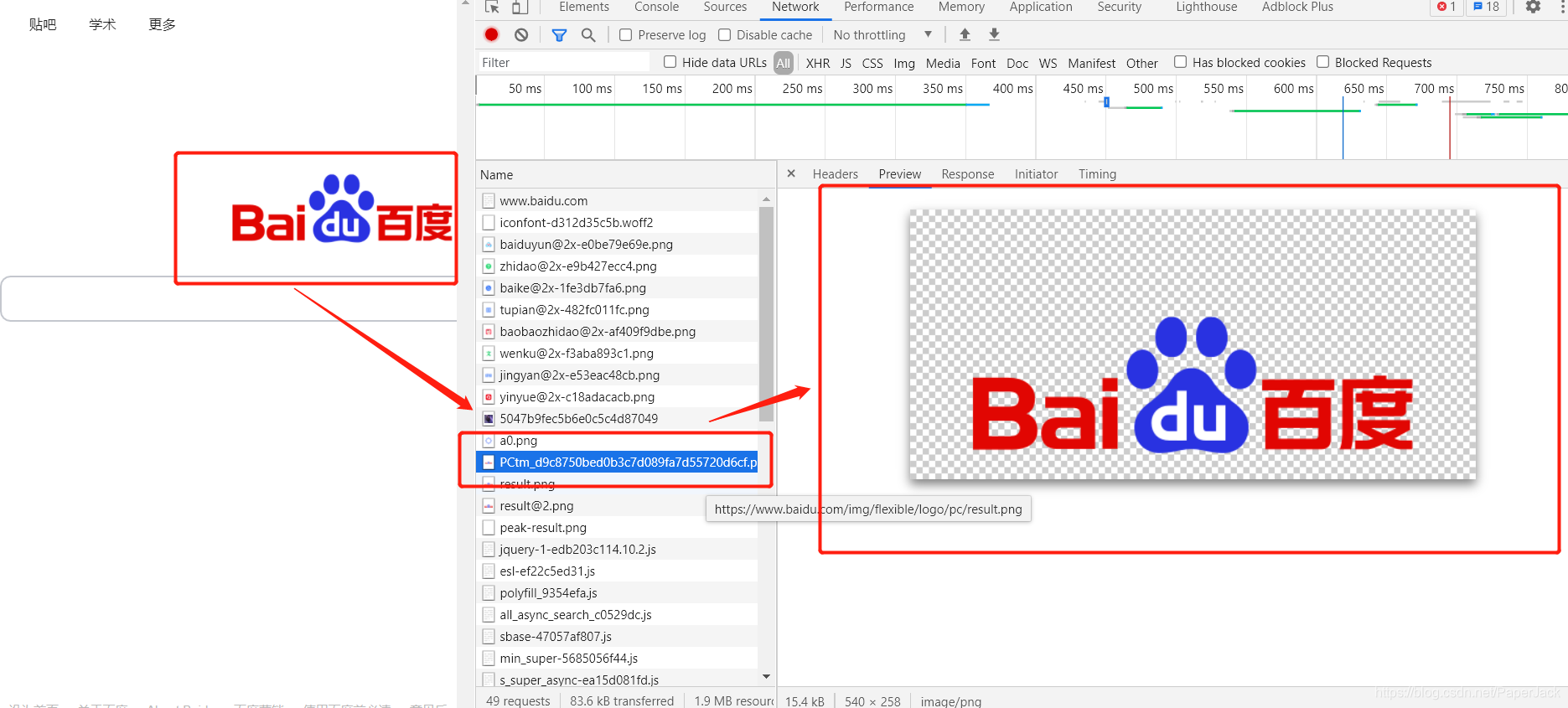Viewport: 1568px width, 708px height.
Task: Select zhidao@2x-e9b427ecc4.png request
Action: [x=617, y=266]
